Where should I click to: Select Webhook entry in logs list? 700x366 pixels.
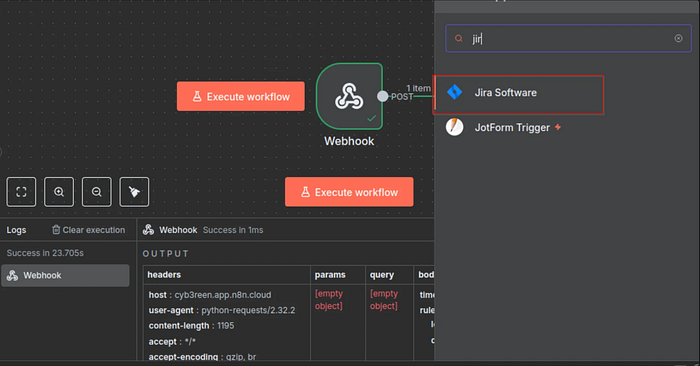65,275
